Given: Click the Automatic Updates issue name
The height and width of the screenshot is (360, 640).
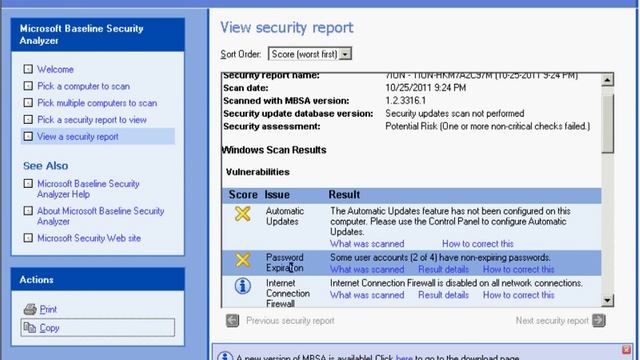Looking at the screenshot, I should point(284,216).
